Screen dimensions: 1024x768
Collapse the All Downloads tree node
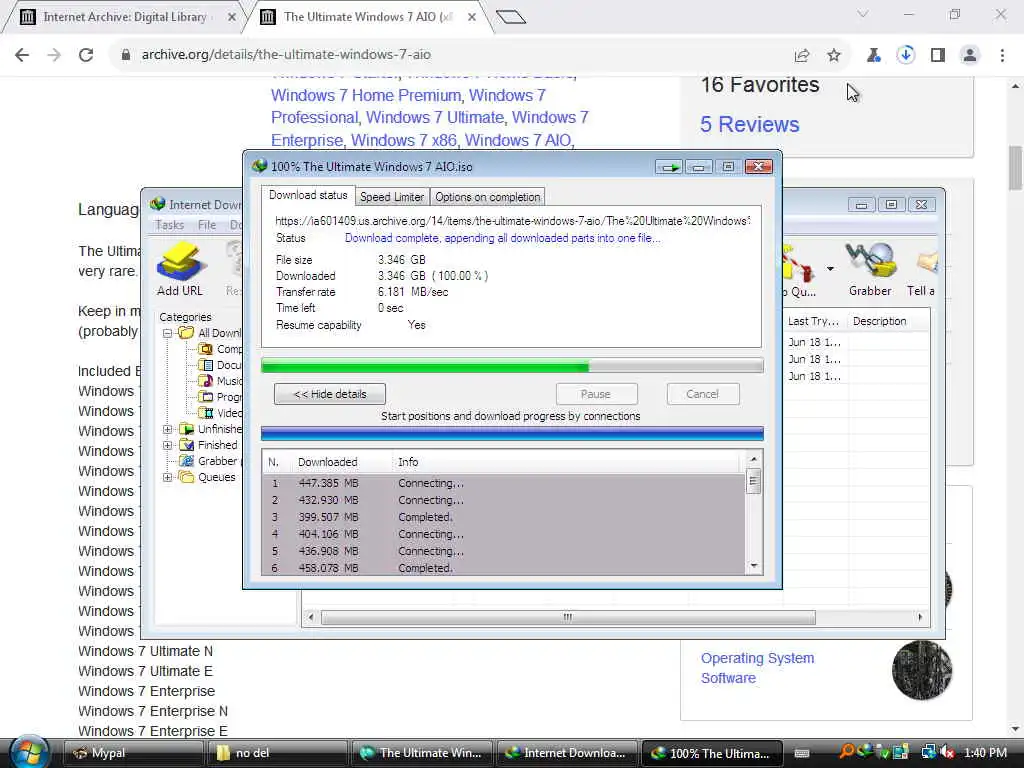[x=167, y=333]
